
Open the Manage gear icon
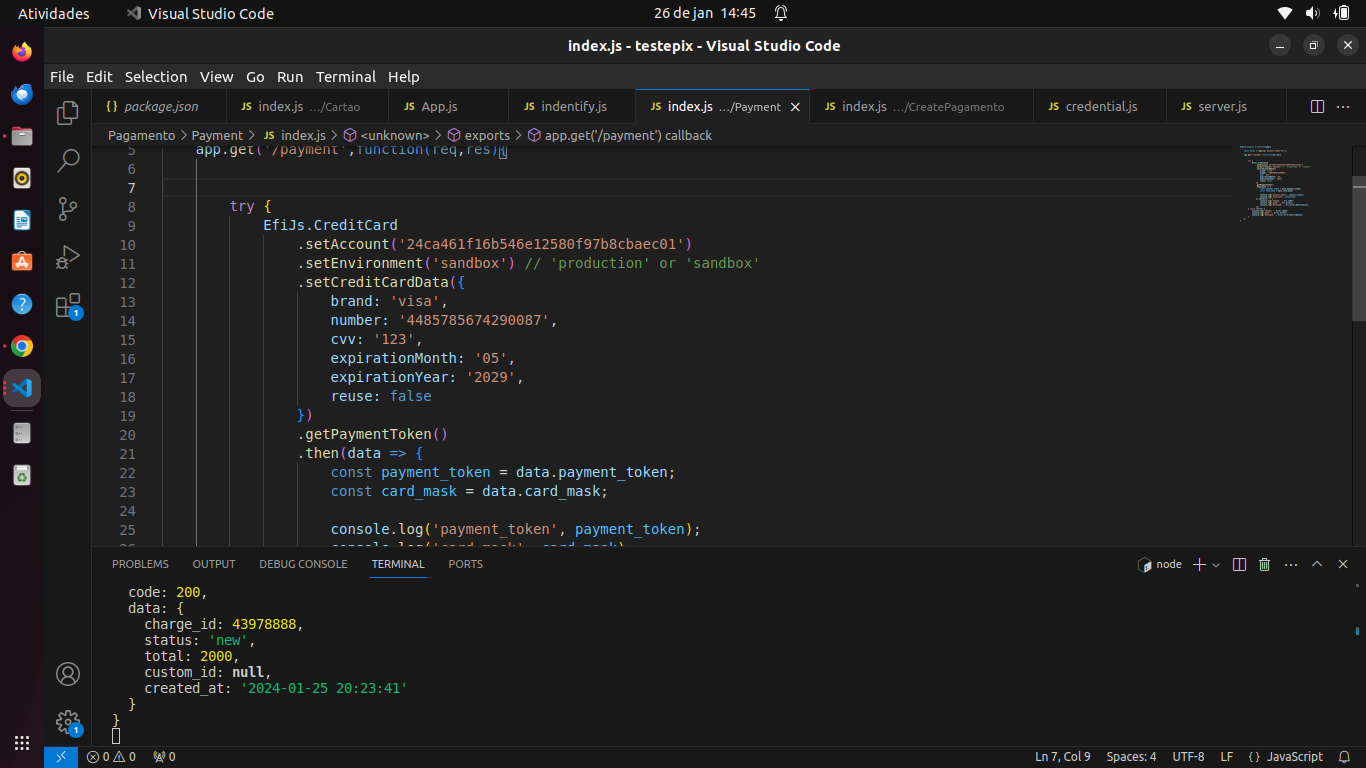[68, 722]
